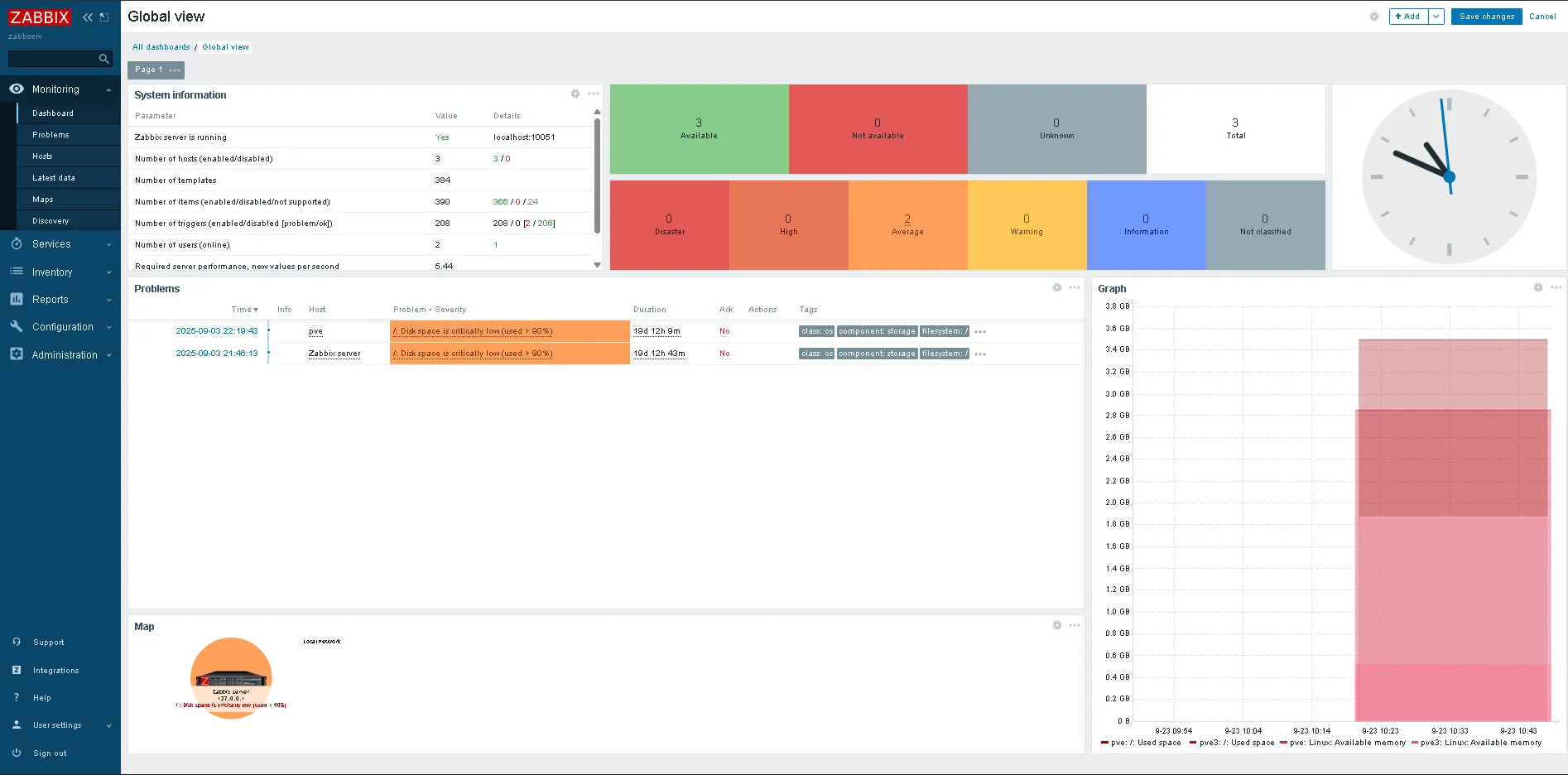Expand the Reports menu section

(108, 300)
